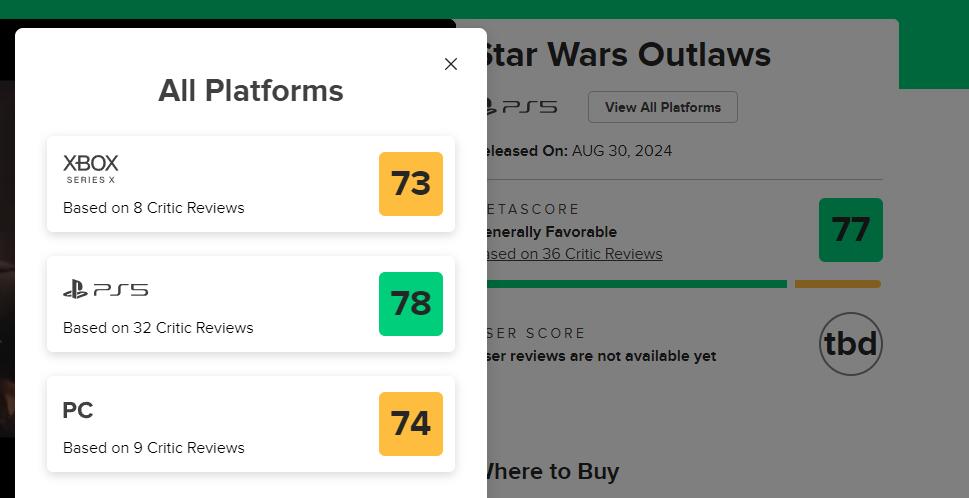This screenshot has height=498, width=969.
Task: Click the tbd user score circle
Action: tap(850, 344)
